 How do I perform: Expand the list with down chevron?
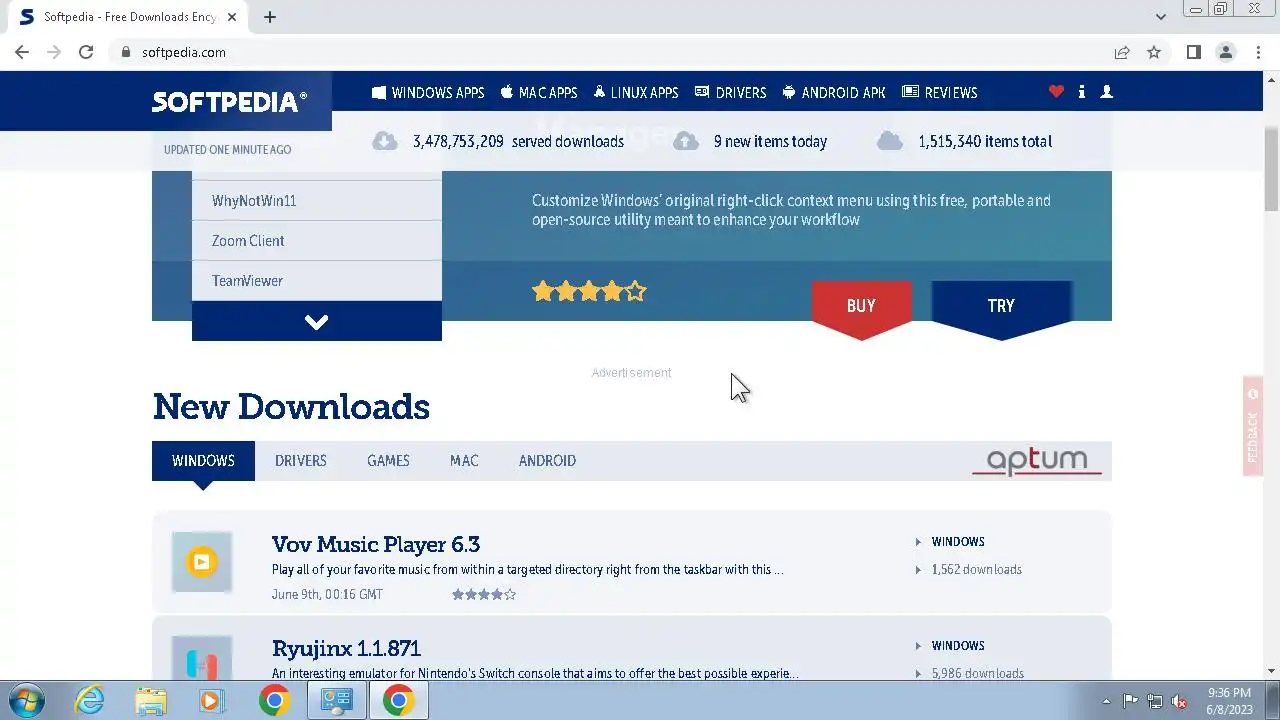(317, 321)
